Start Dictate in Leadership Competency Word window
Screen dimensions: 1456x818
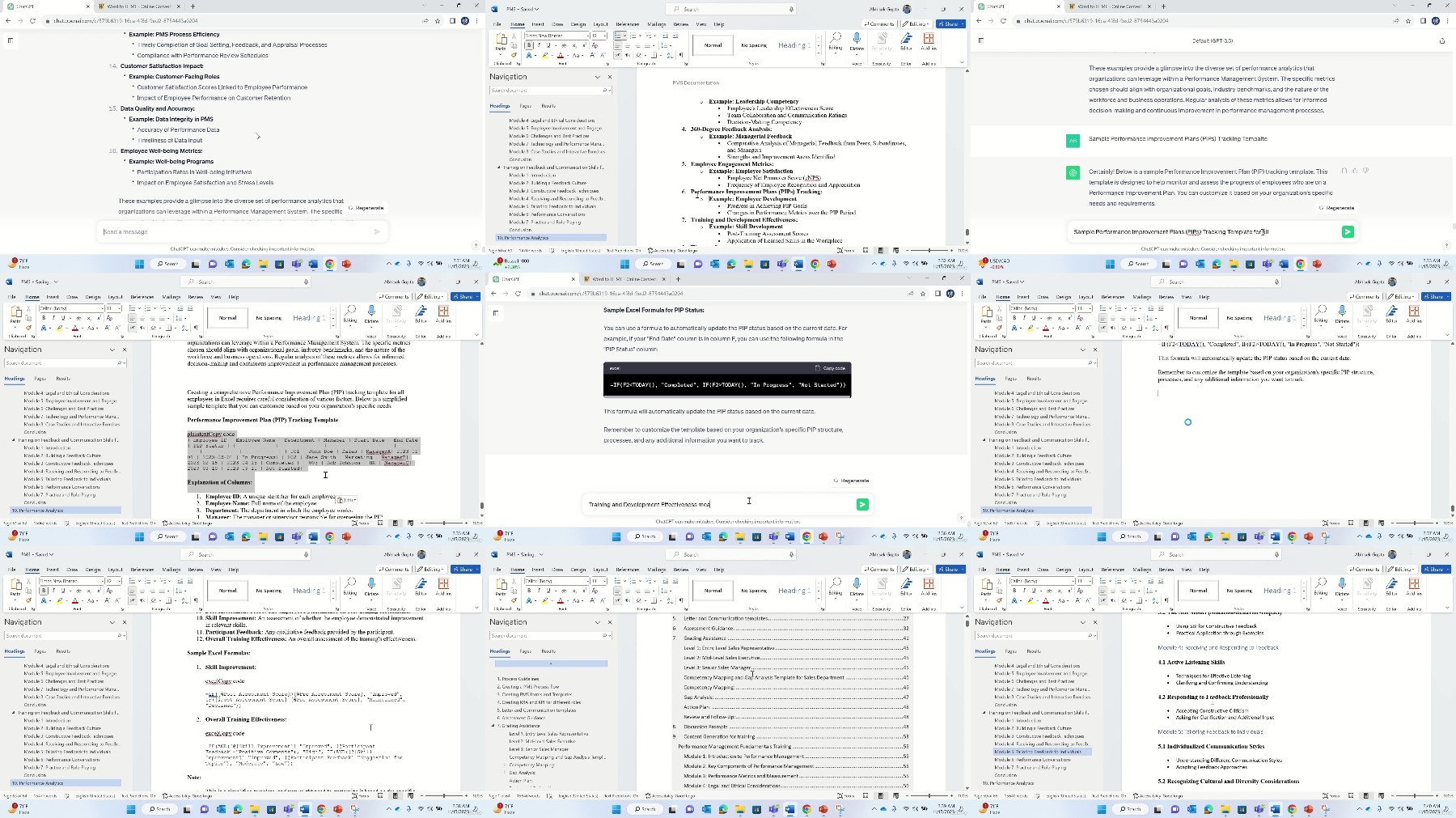tap(857, 42)
